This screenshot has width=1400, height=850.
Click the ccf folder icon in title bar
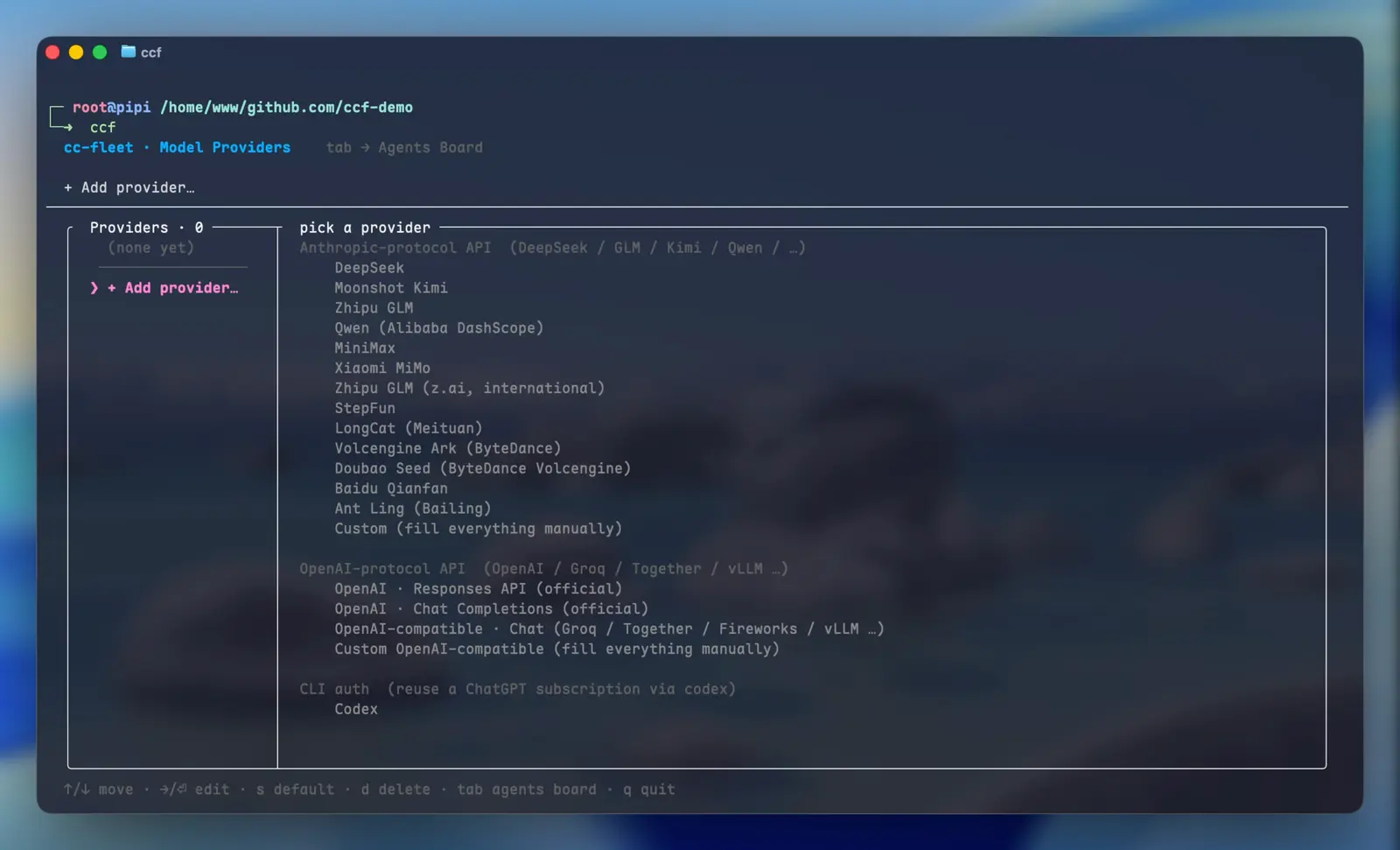[x=129, y=52]
